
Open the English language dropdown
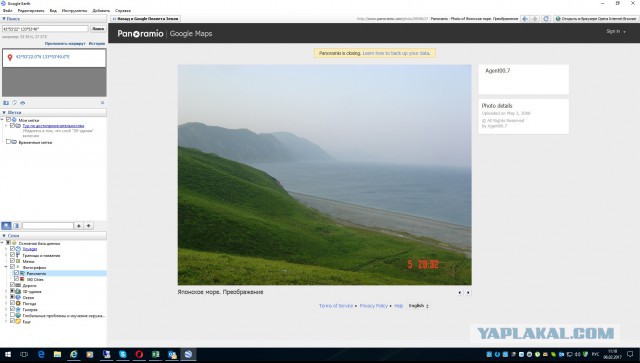tap(418, 306)
